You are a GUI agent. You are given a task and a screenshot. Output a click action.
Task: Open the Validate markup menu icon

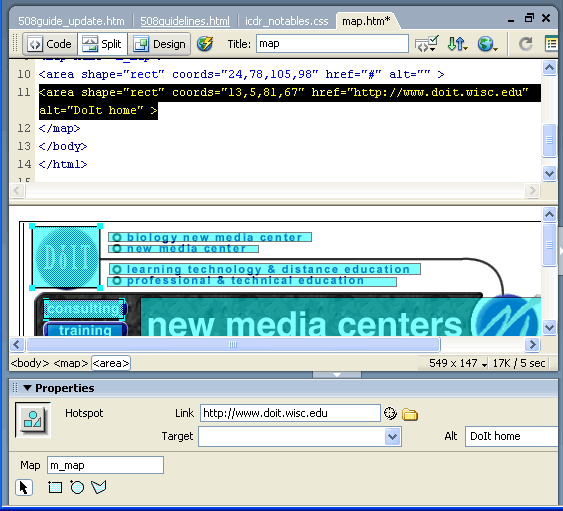tap(426, 44)
